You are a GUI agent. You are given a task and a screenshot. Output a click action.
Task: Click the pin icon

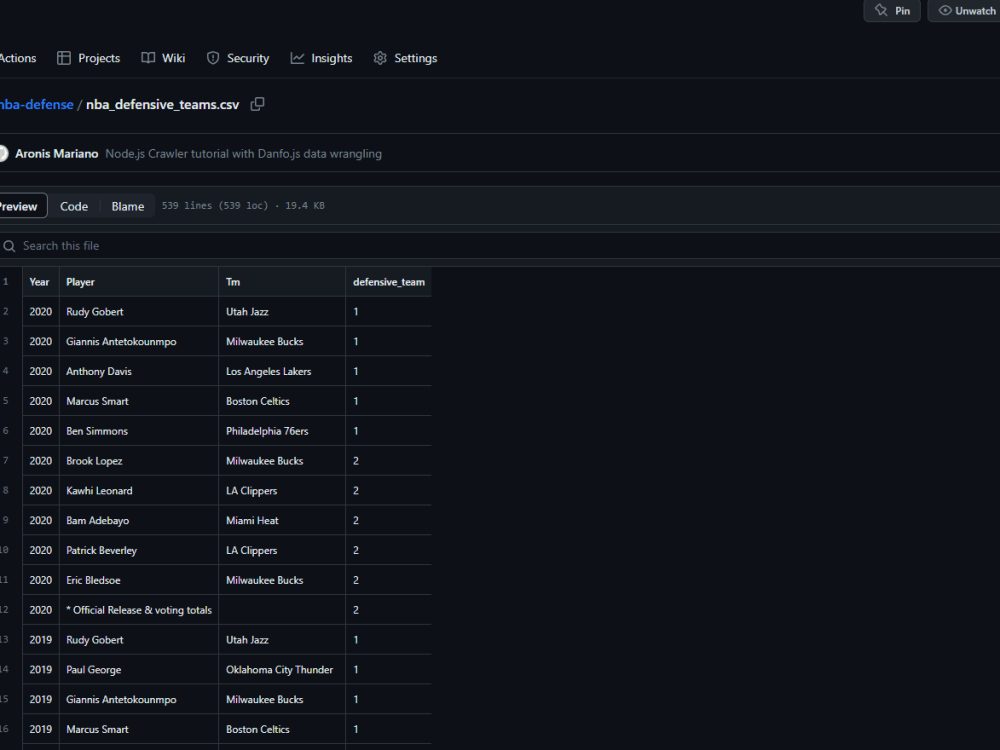(x=881, y=10)
